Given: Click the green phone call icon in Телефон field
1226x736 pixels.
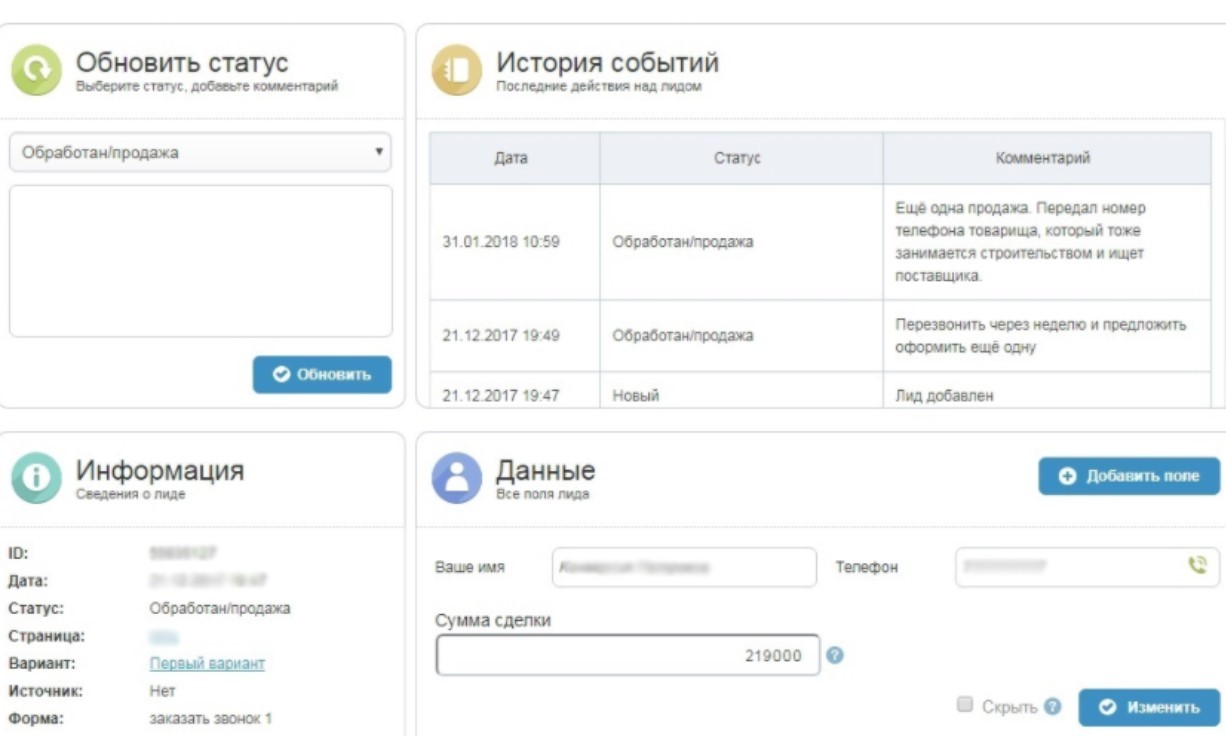Looking at the screenshot, I should point(1196,566).
